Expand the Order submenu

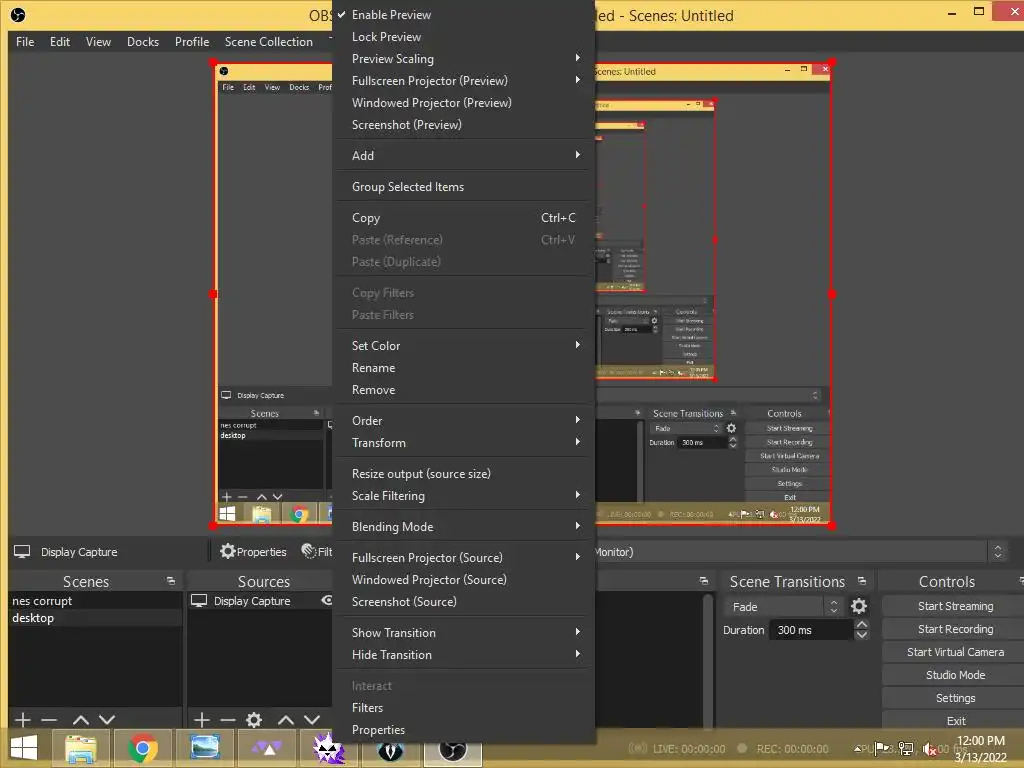[x=464, y=421]
